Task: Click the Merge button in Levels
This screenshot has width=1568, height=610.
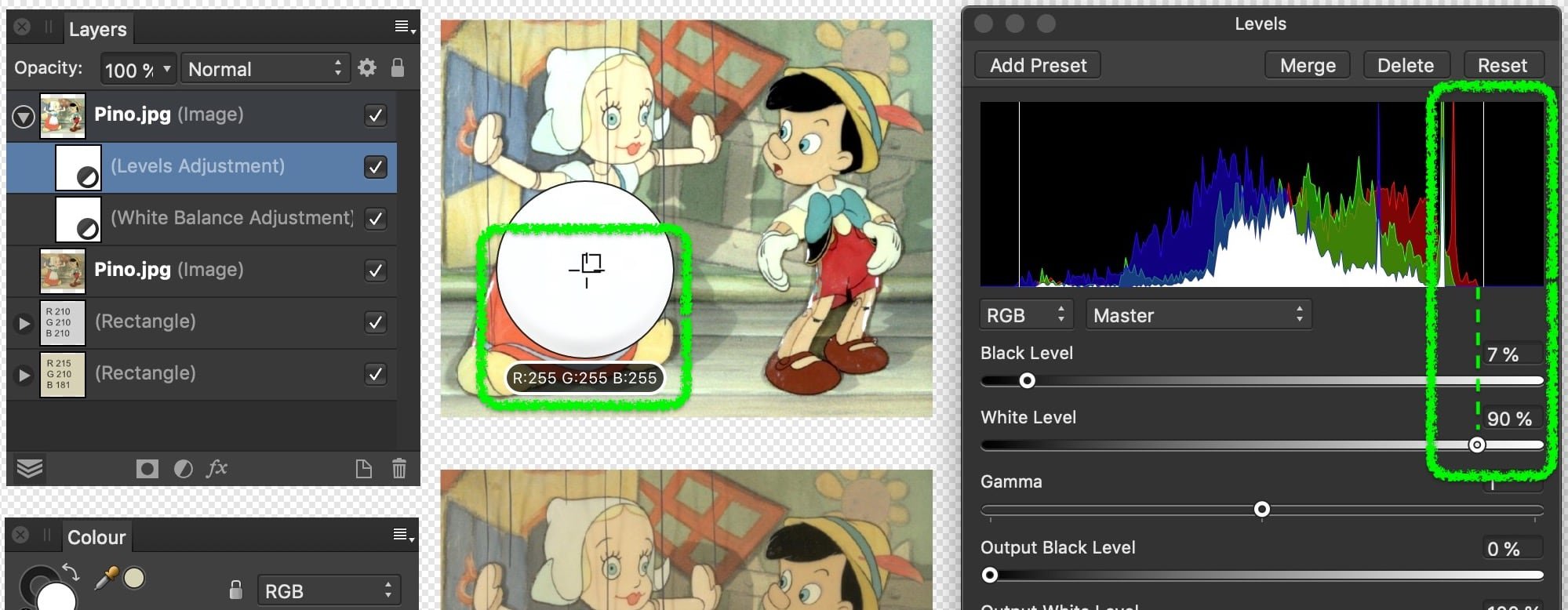Action: (1308, 65)
